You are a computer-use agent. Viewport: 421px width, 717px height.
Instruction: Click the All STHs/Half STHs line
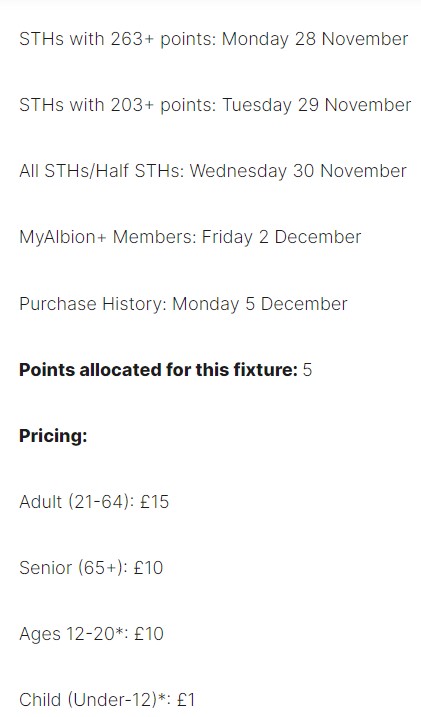pyautogui.click(x=213, y=171)
